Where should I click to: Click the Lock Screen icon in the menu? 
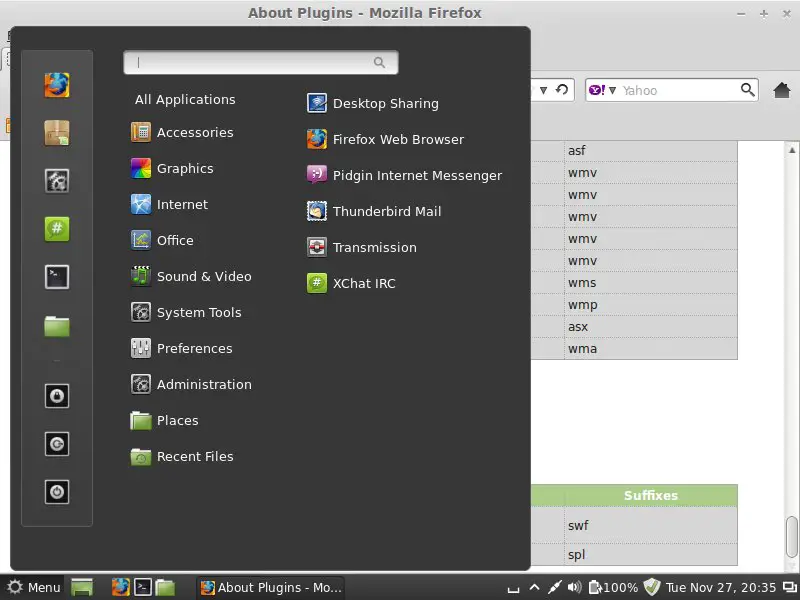coord(57,396)
